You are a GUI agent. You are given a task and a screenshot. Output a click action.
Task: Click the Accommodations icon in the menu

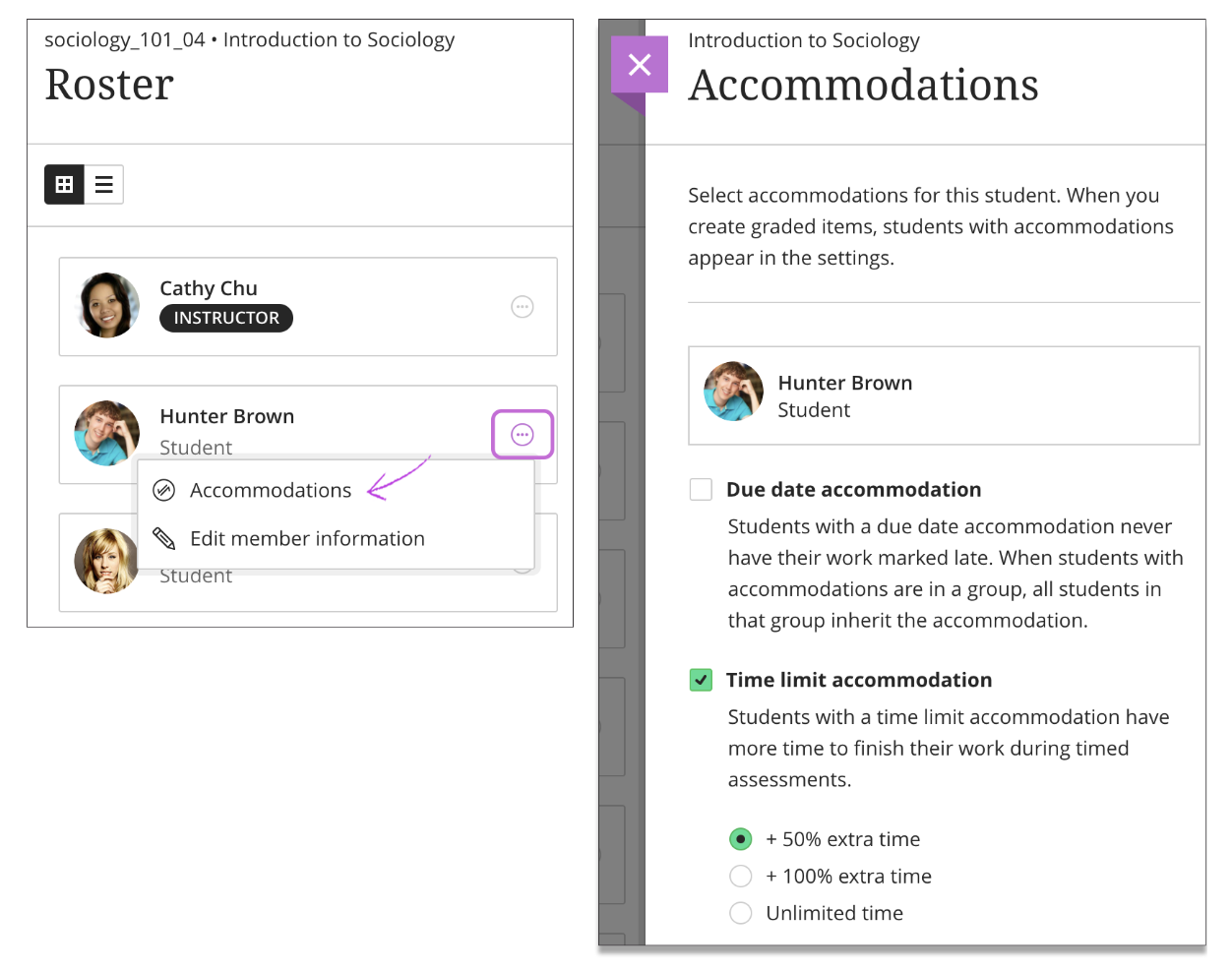click(x=164, y=490)
